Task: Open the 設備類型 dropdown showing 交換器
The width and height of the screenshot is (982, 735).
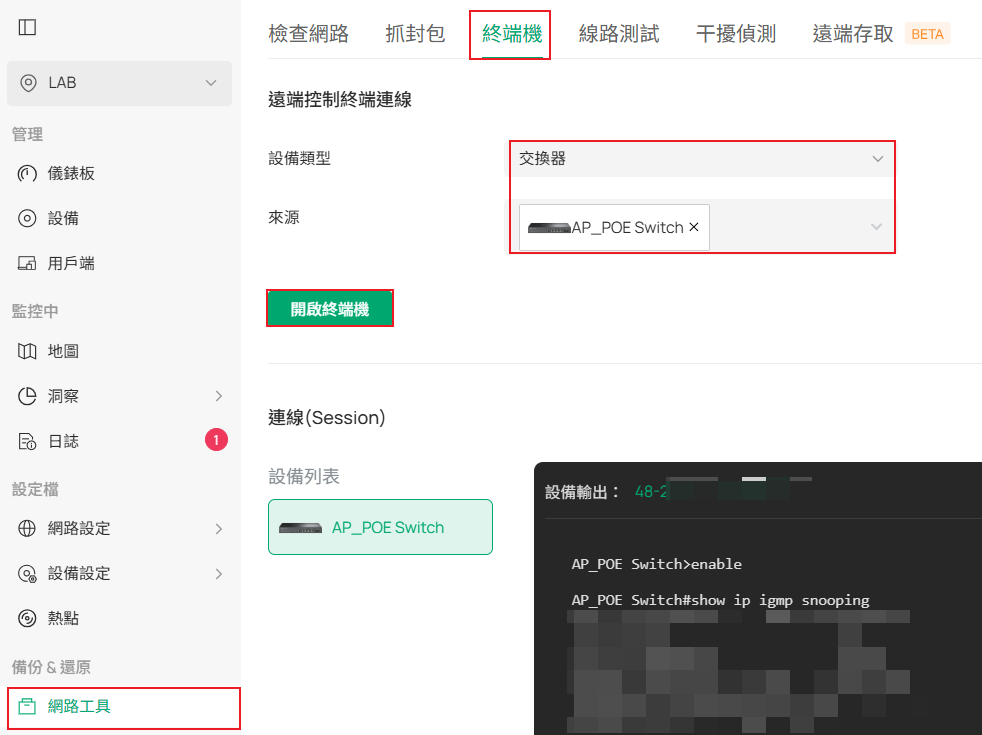Action: 701,158
